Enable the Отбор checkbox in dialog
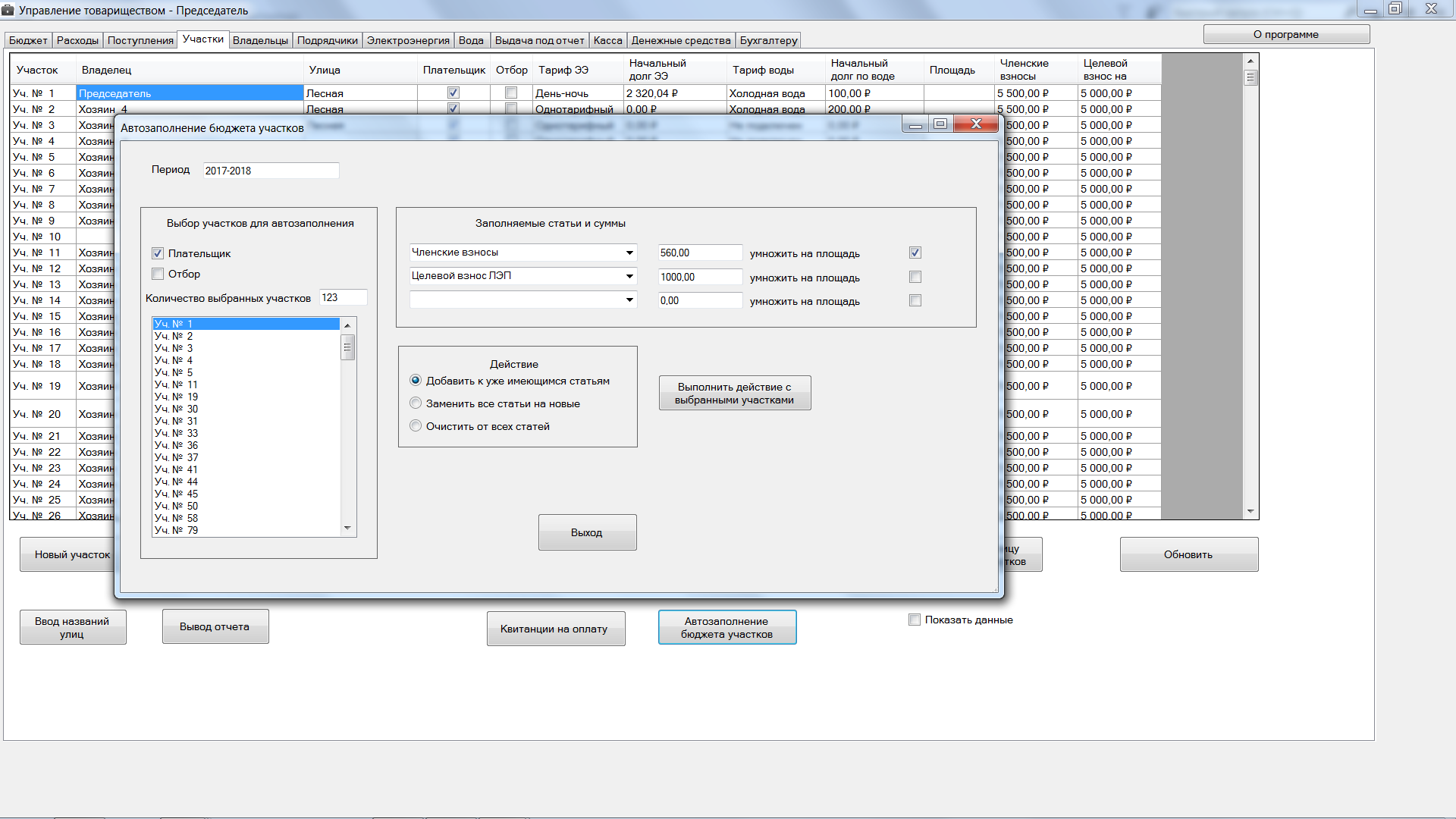Viewport: 1456px width, 819px height. point(158,274)
